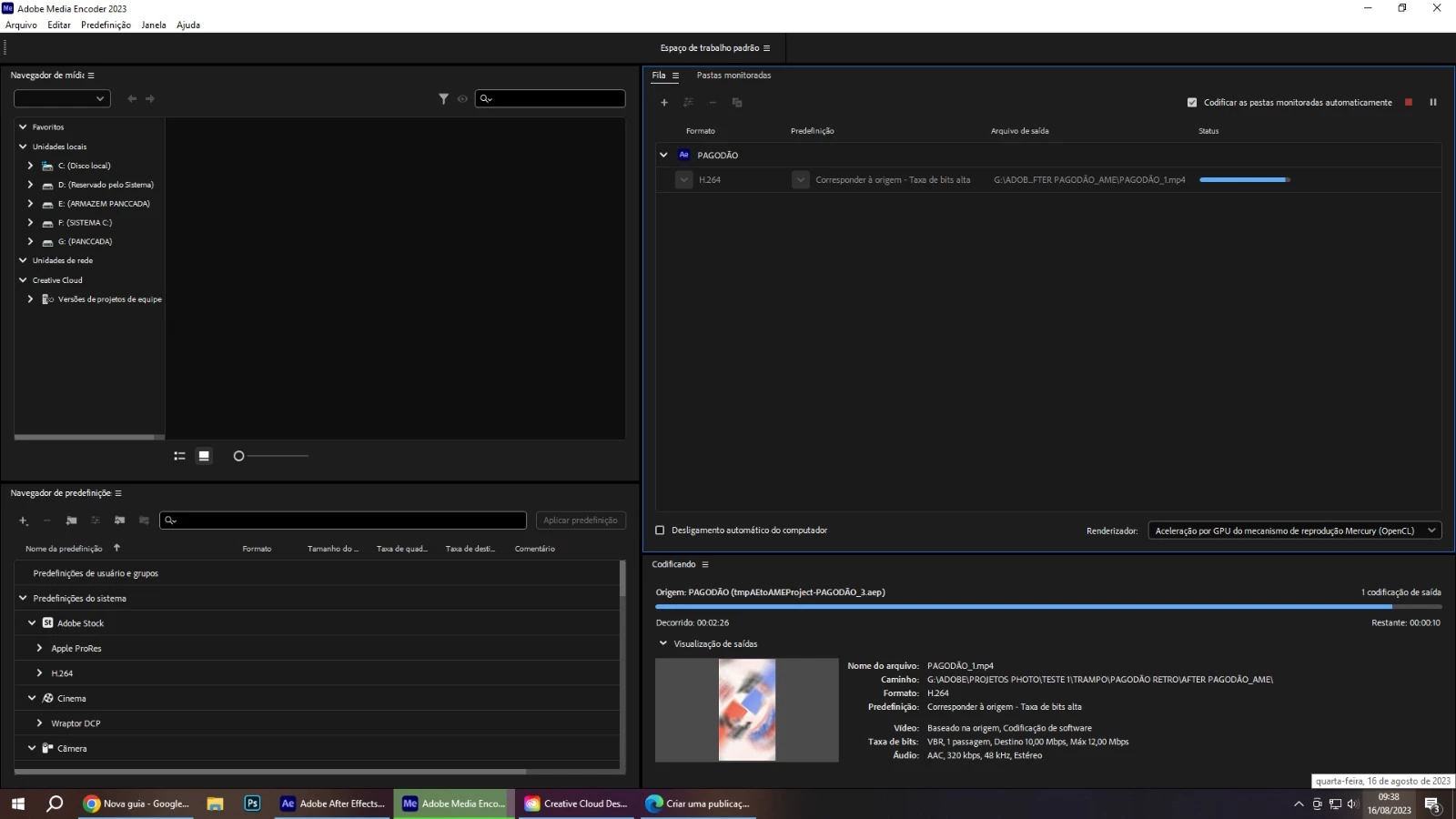Click the Câmera preset group icon
1456x819 pixels.
pyautogui.click(x=48, y=748)
